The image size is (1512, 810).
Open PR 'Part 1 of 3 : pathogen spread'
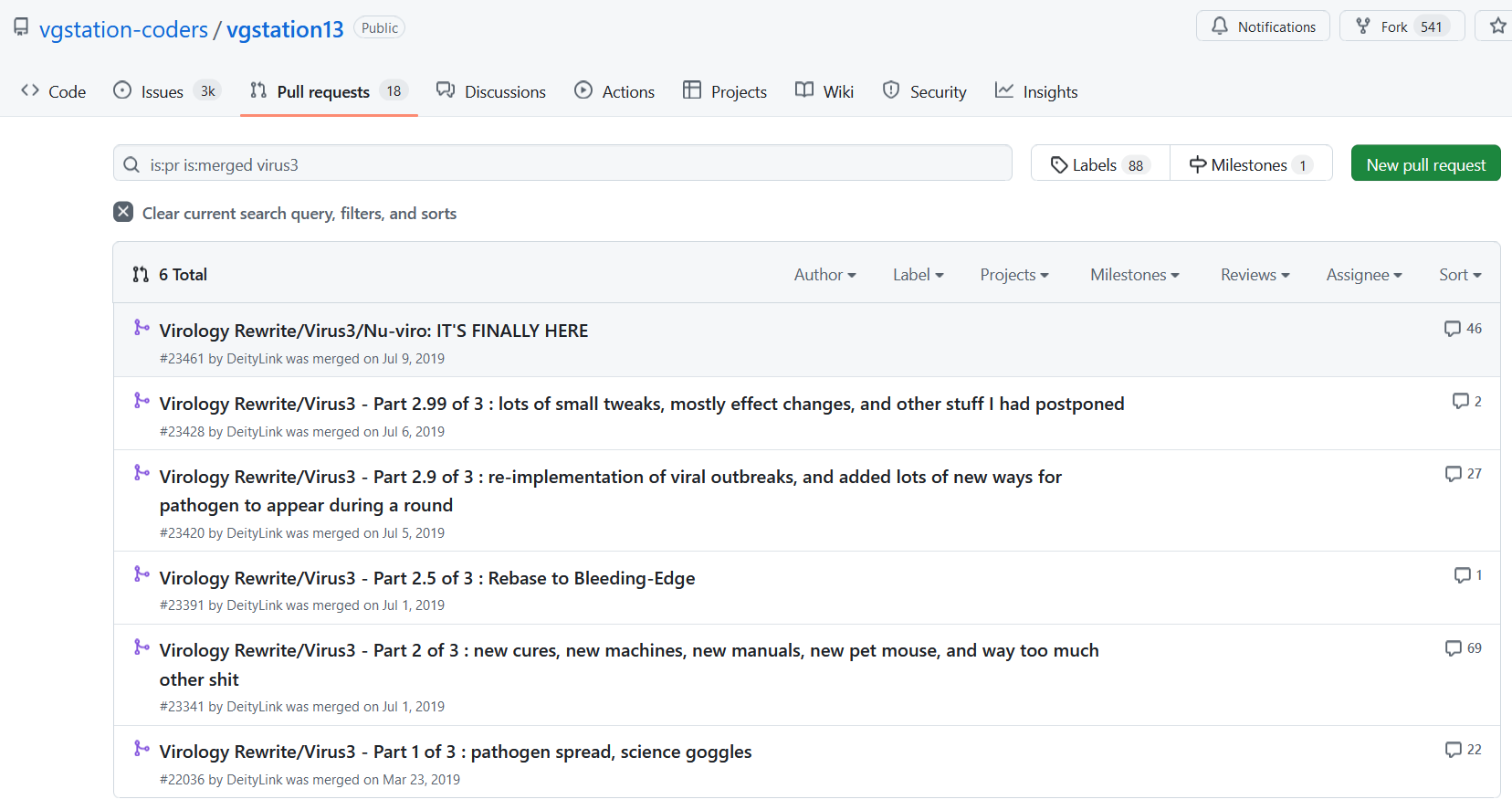pos(456,752)
